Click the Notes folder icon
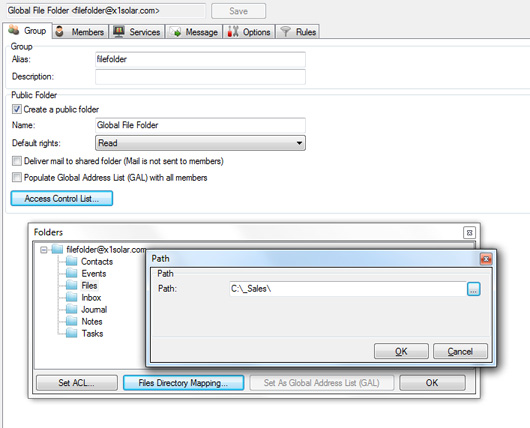Image resolution: width=530 pixels, height=428 pixels. pos(71,321)
